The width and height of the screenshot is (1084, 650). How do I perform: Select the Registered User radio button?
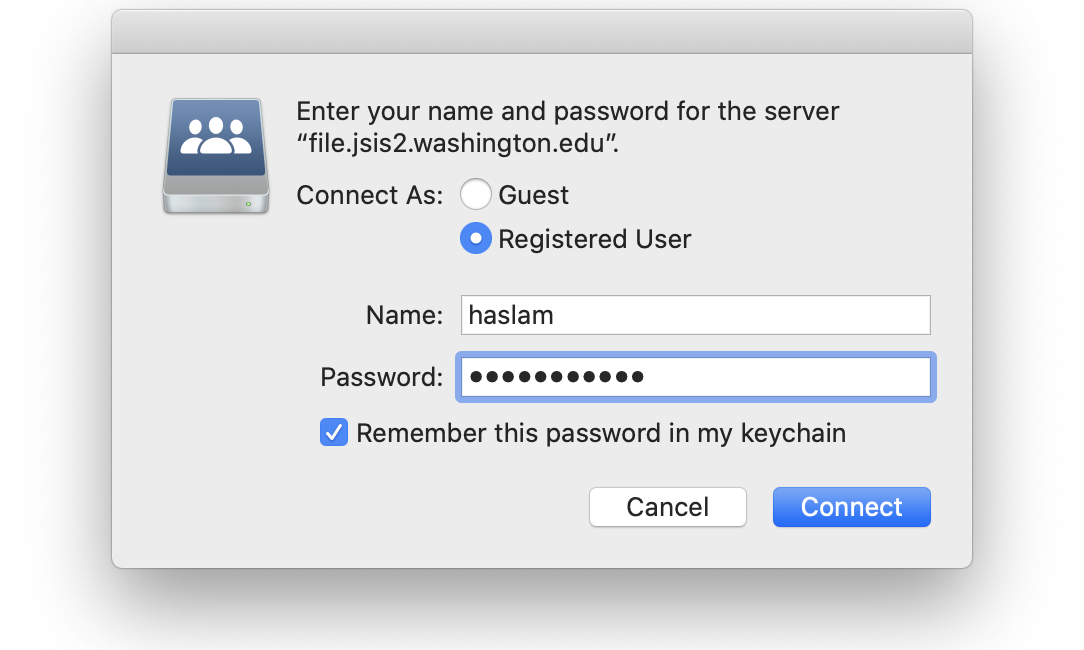[x=476, y=239]
